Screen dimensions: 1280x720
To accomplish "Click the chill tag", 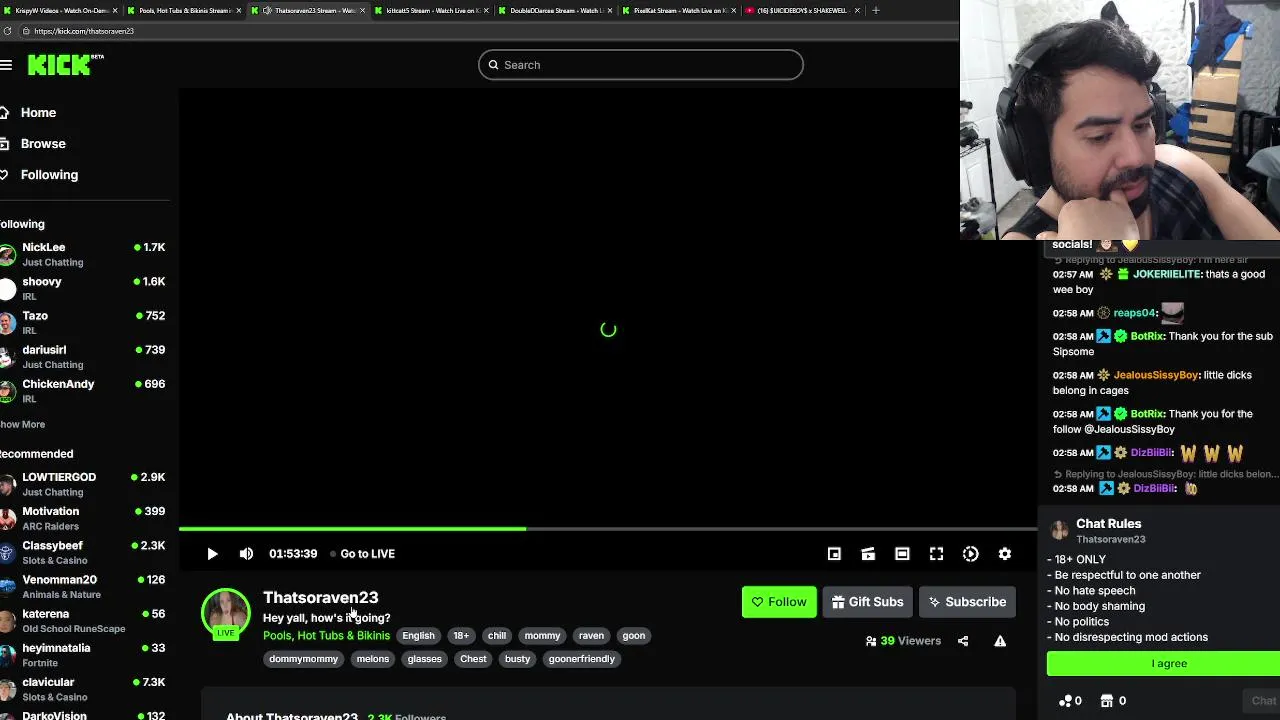I will tap(497, 636).
